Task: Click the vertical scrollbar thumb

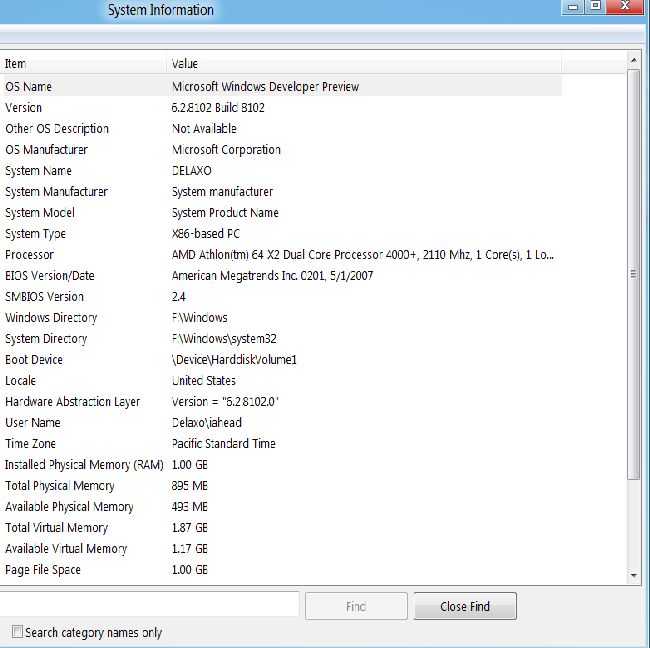Action: (x=633, y=274)
